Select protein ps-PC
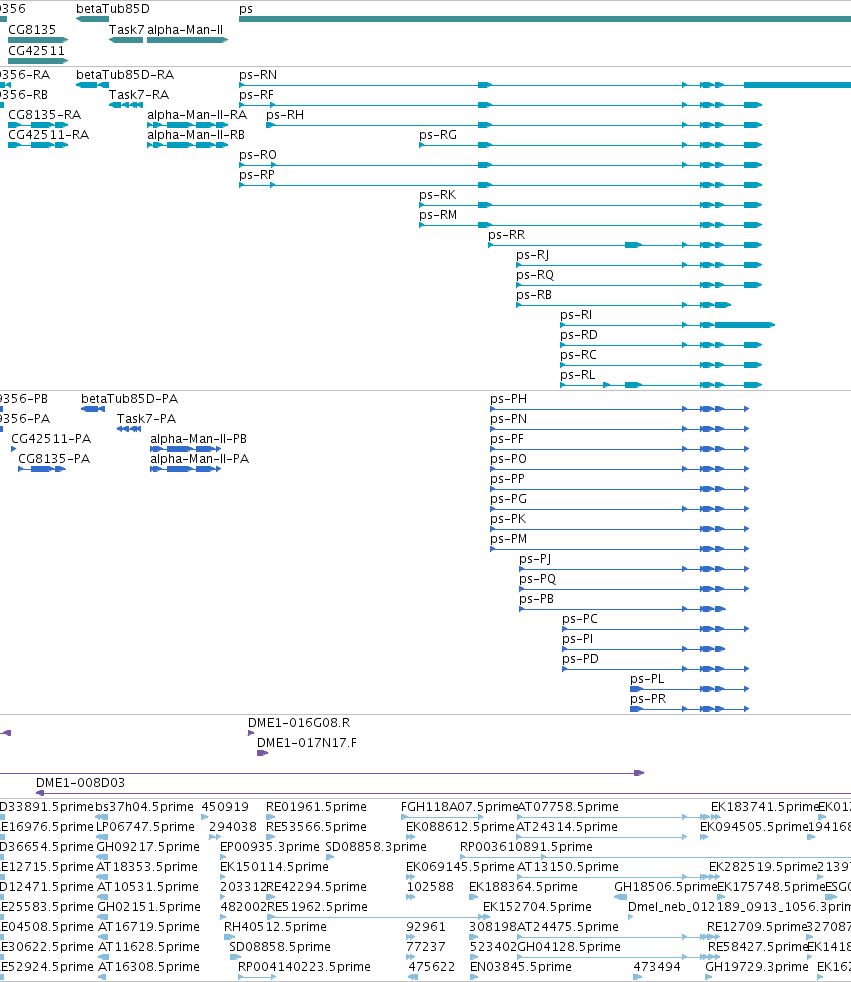 [580, 619]
